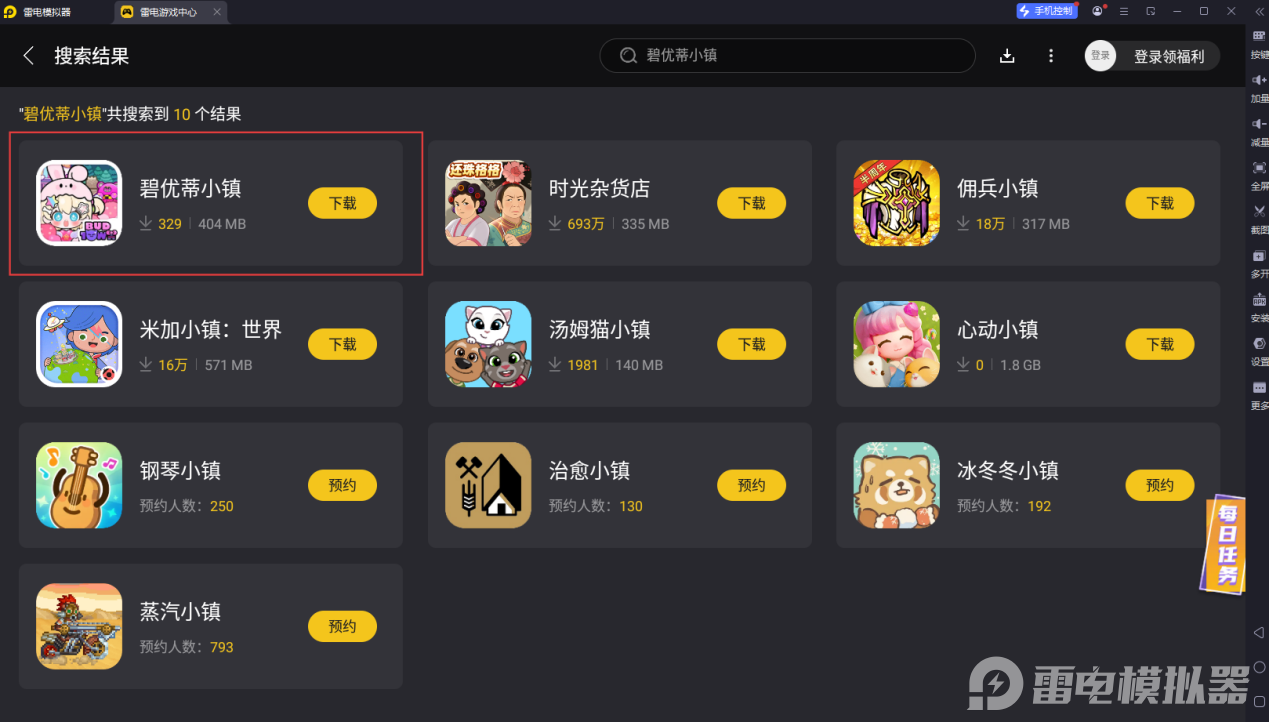Open the three-dot more options menu

(1050, 56)
